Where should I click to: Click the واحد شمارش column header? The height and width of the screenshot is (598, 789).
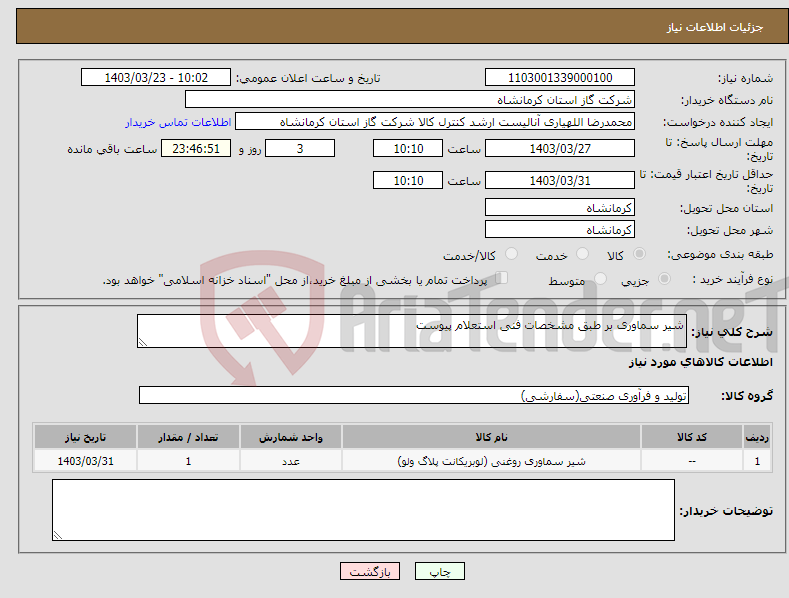pos(291,437)
